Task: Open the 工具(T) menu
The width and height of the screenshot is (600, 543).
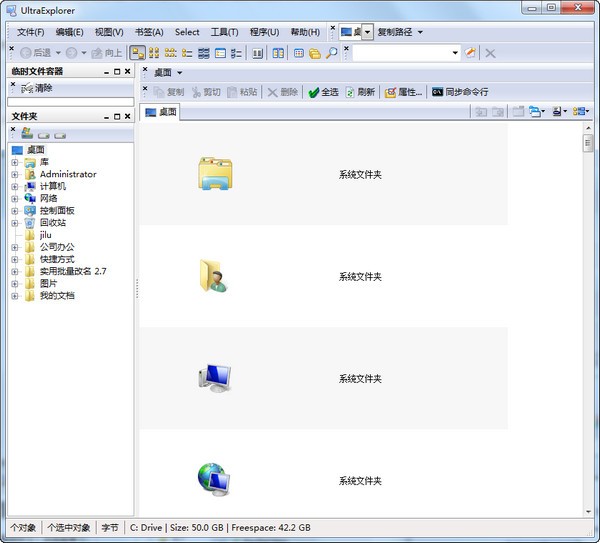Action: pyautogui.click(x=225, y=32)
